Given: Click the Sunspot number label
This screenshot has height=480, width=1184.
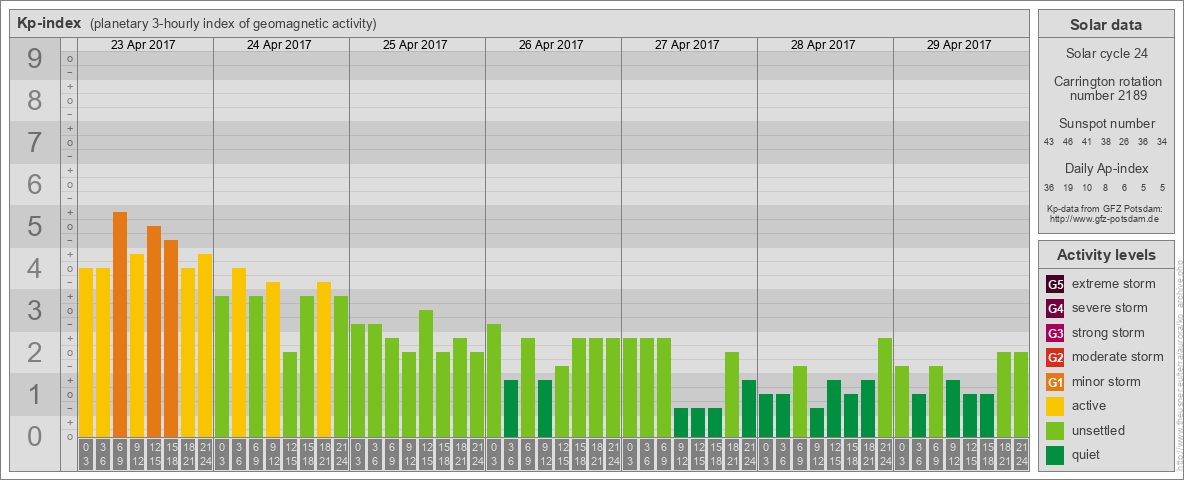Looking at the screenshot, I should (1107, 124).
